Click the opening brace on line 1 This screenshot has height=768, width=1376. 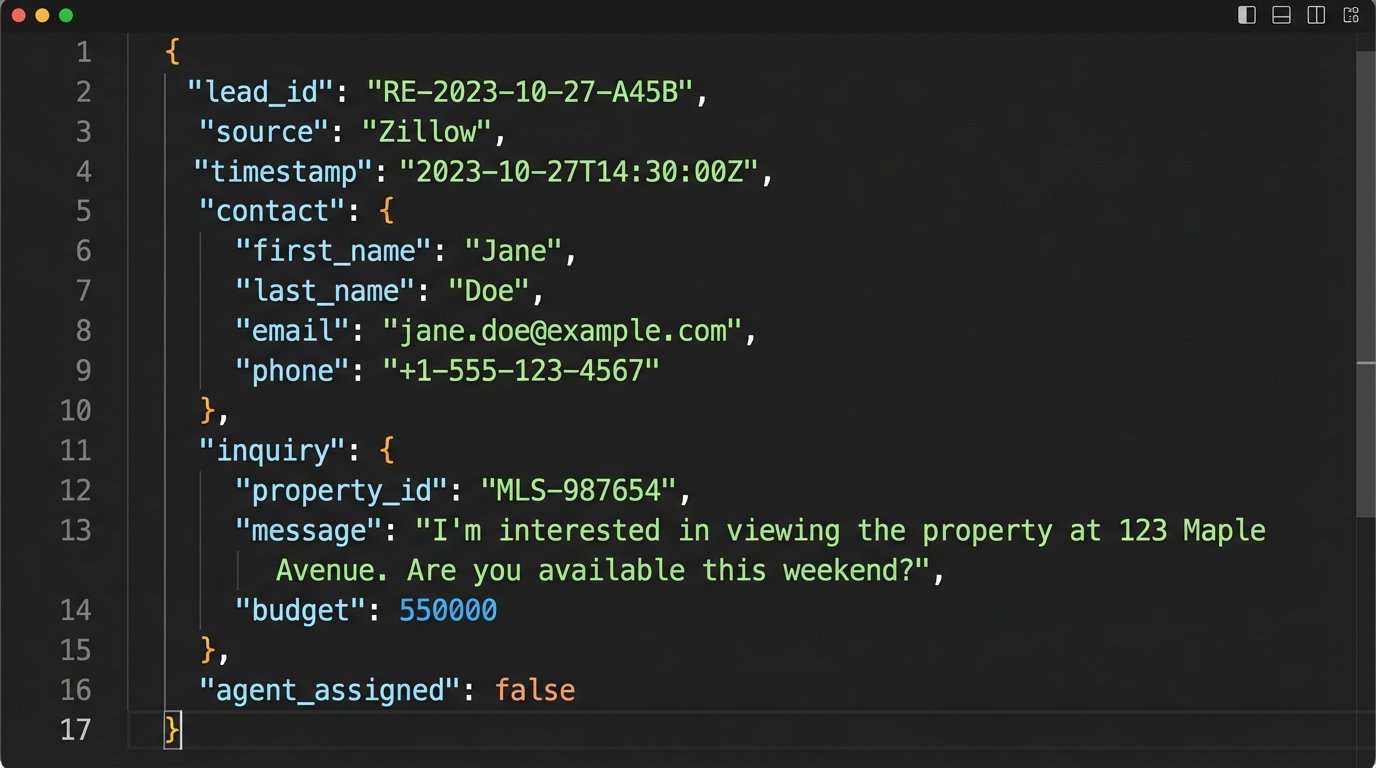[172, 52]
